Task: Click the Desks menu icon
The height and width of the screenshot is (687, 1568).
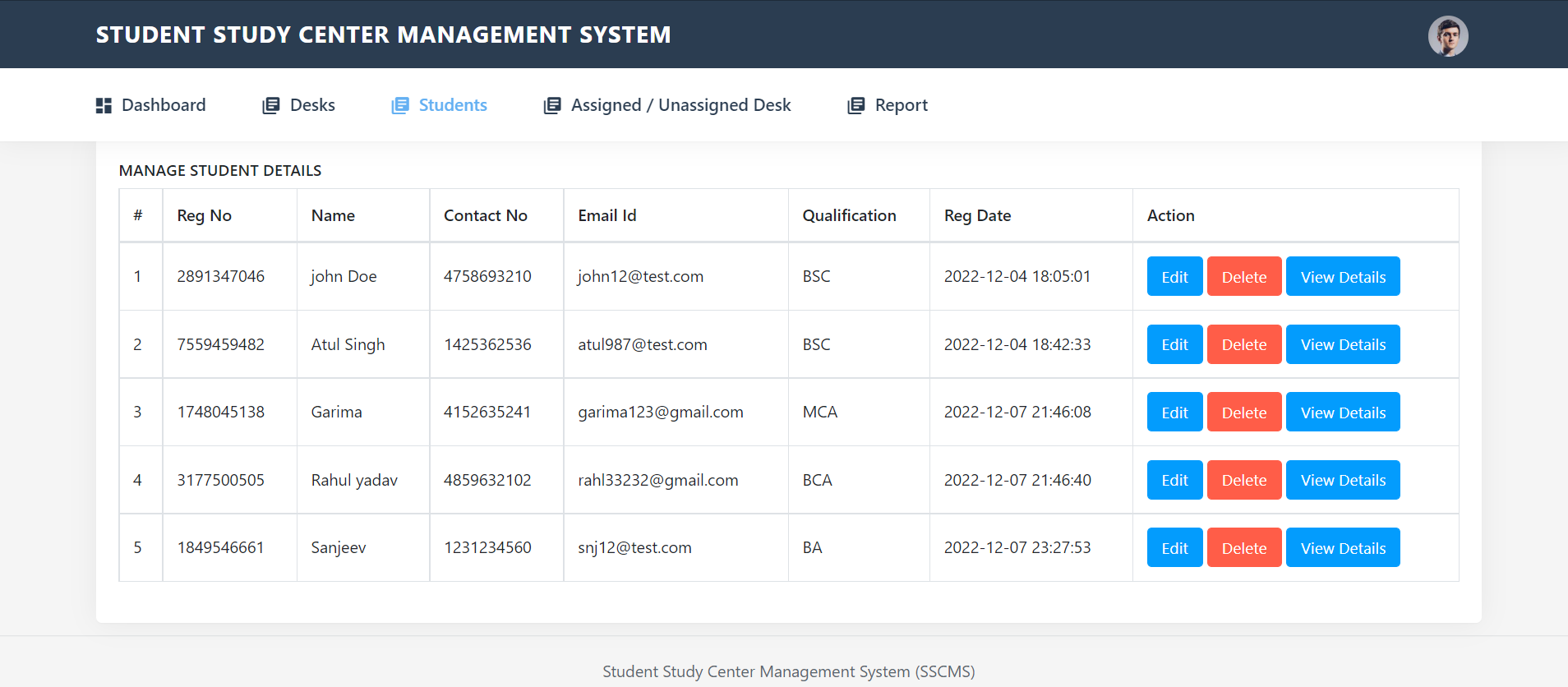Action: pos(270,105)
